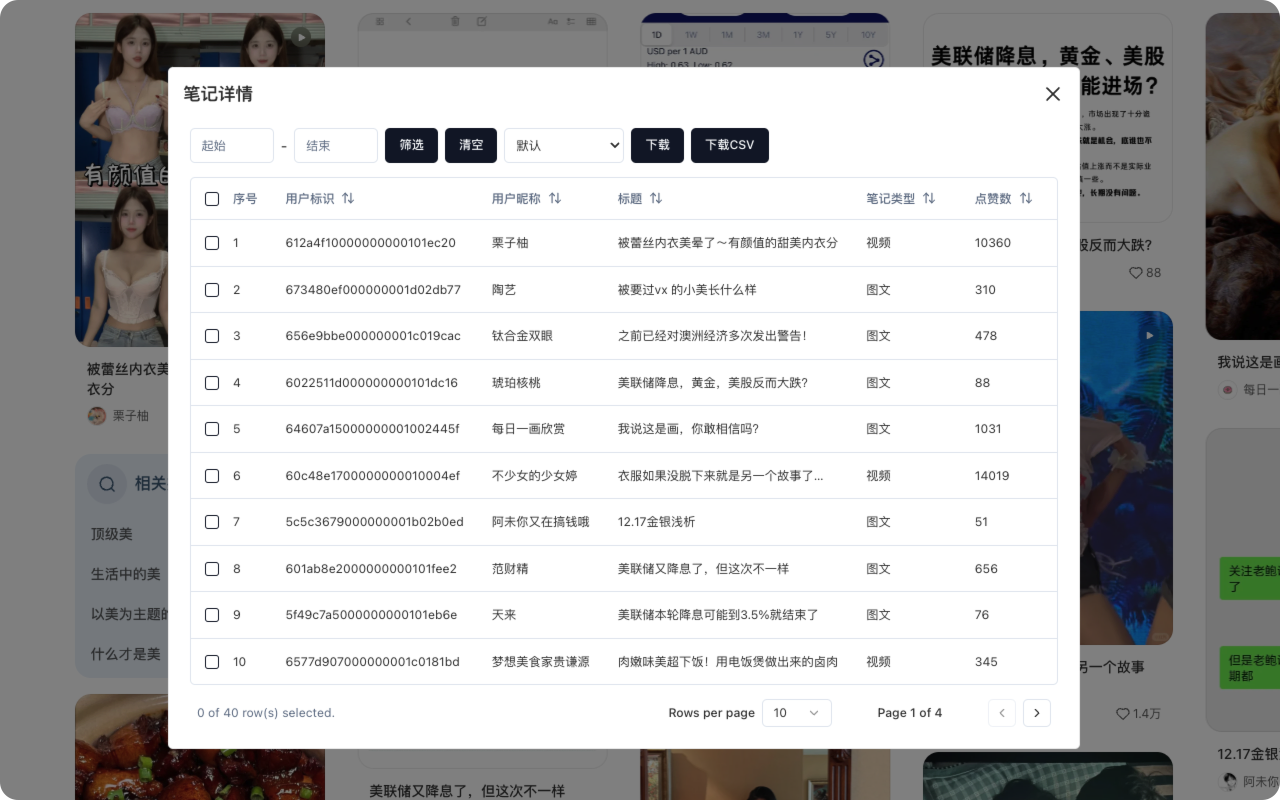The width and height of the screenshot is (1280, 800).
Task: Open the circled arrow on the AUD chart
Action: coord(873,60)
